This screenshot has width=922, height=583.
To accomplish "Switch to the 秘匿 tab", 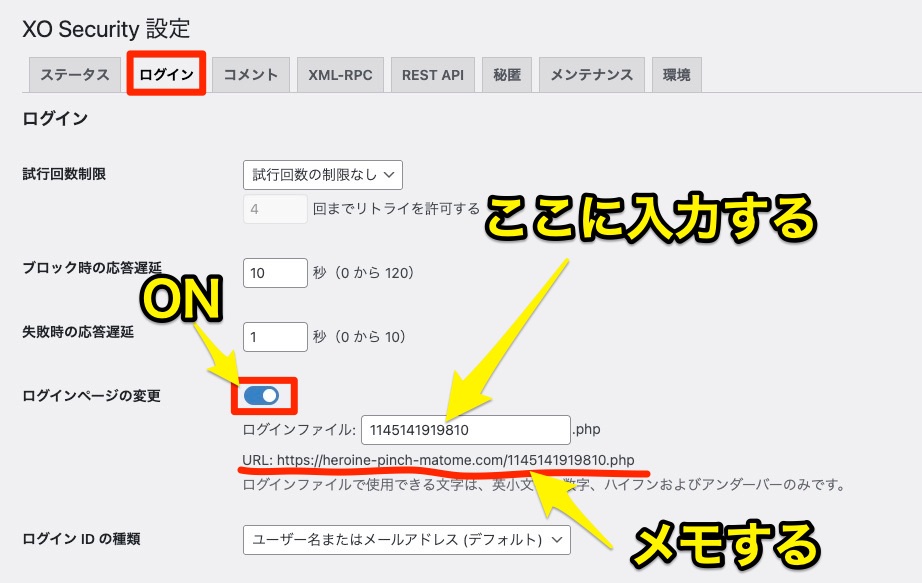I will [x=506, y=75].
